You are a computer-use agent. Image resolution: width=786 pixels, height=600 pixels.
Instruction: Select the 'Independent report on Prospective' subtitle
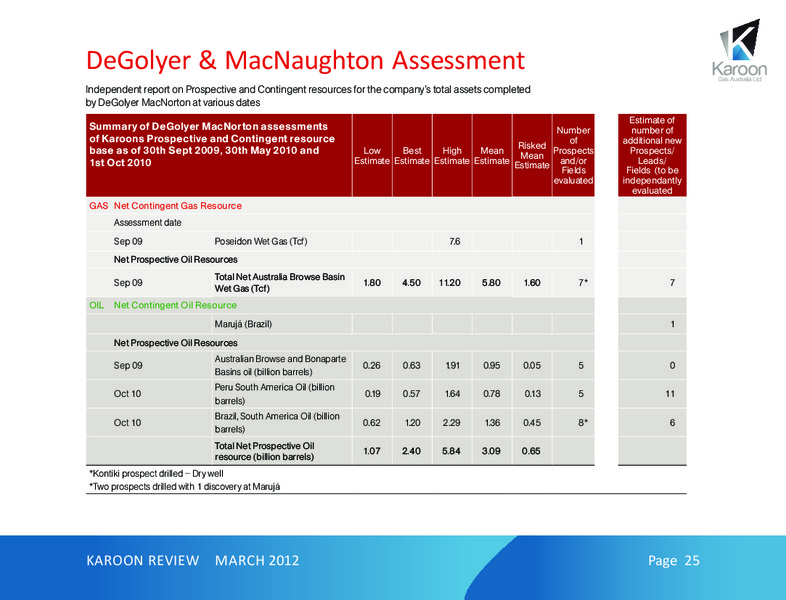(308, 96)
